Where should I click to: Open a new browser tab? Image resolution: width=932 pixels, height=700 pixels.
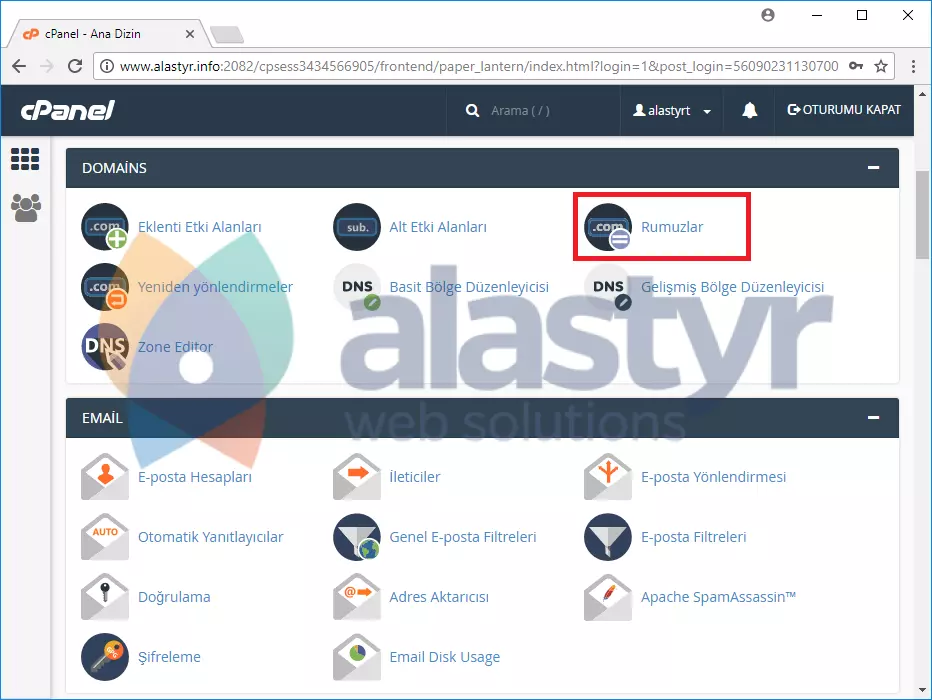(227, 34)
